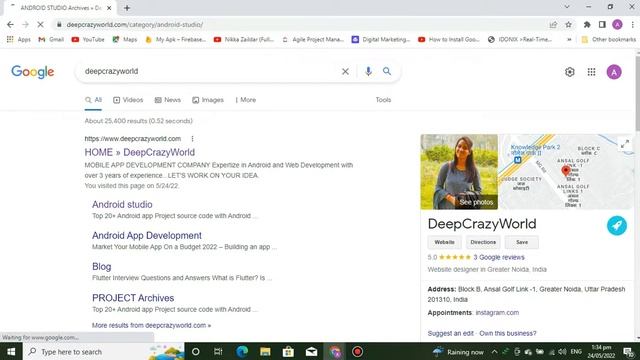Switch to the Images tab
The height and width of the screenshot is (360, 640).
(x=208, y=100)
